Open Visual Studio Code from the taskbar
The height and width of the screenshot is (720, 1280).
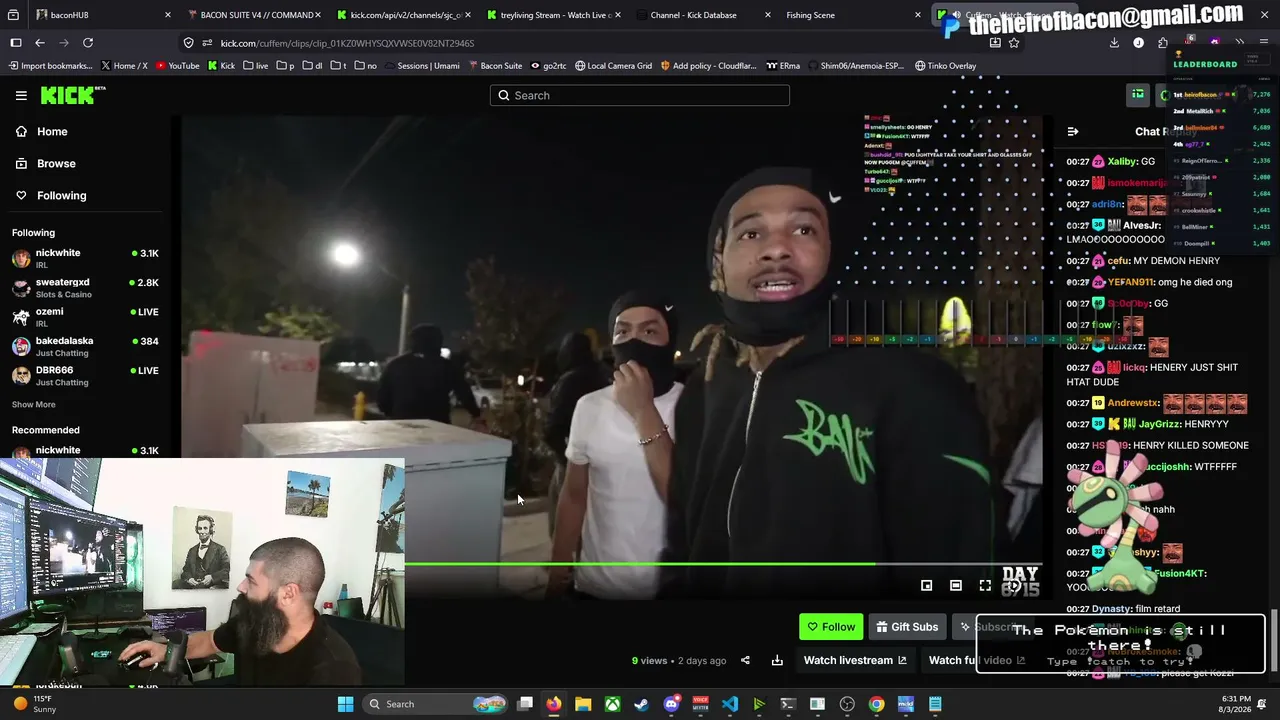click(x=730, y=704)
